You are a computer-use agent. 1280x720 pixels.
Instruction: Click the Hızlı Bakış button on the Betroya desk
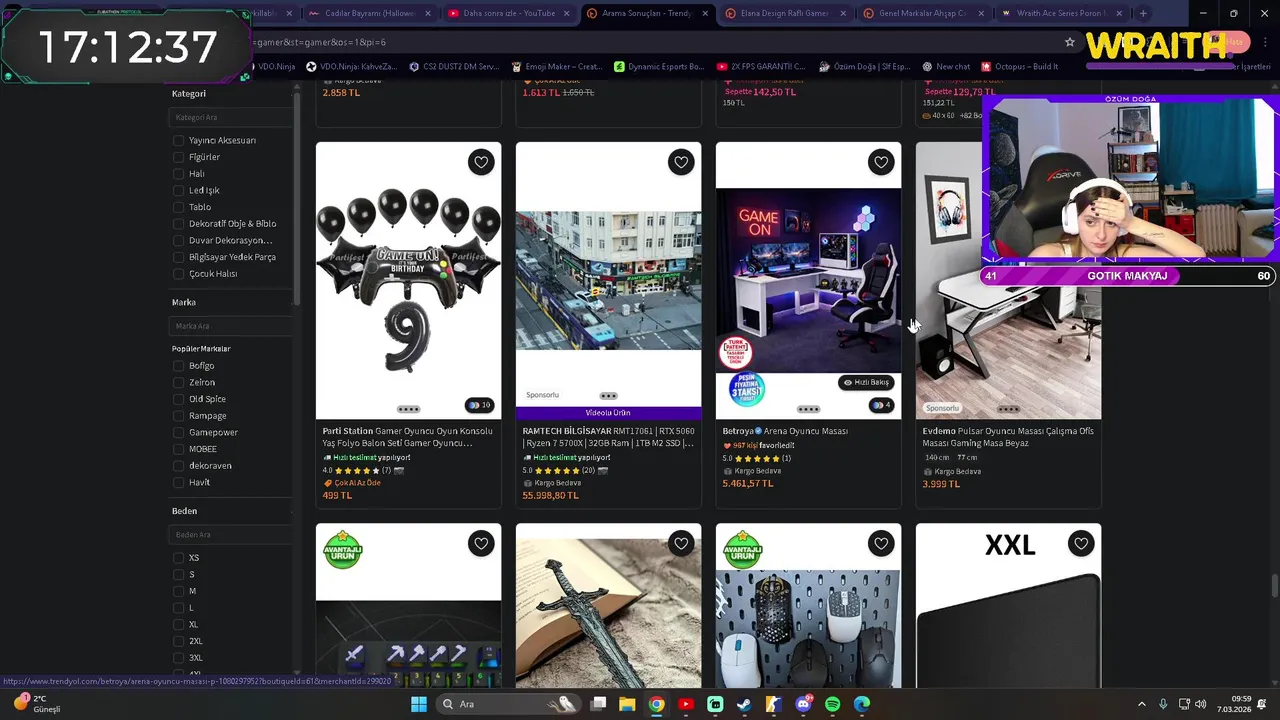pyautogui.click(x=866, y=382)
